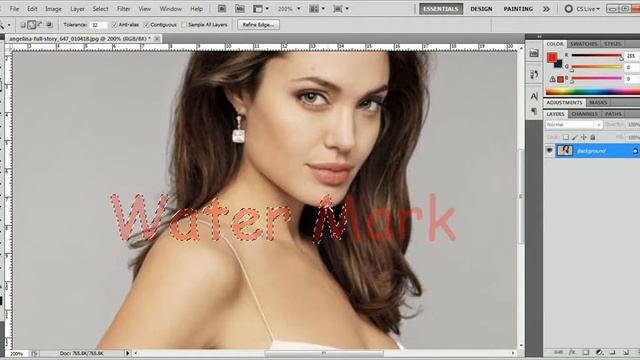The image size is (640, 360).
Task: Switch to the Channels tab
Action: pos(584,114)
